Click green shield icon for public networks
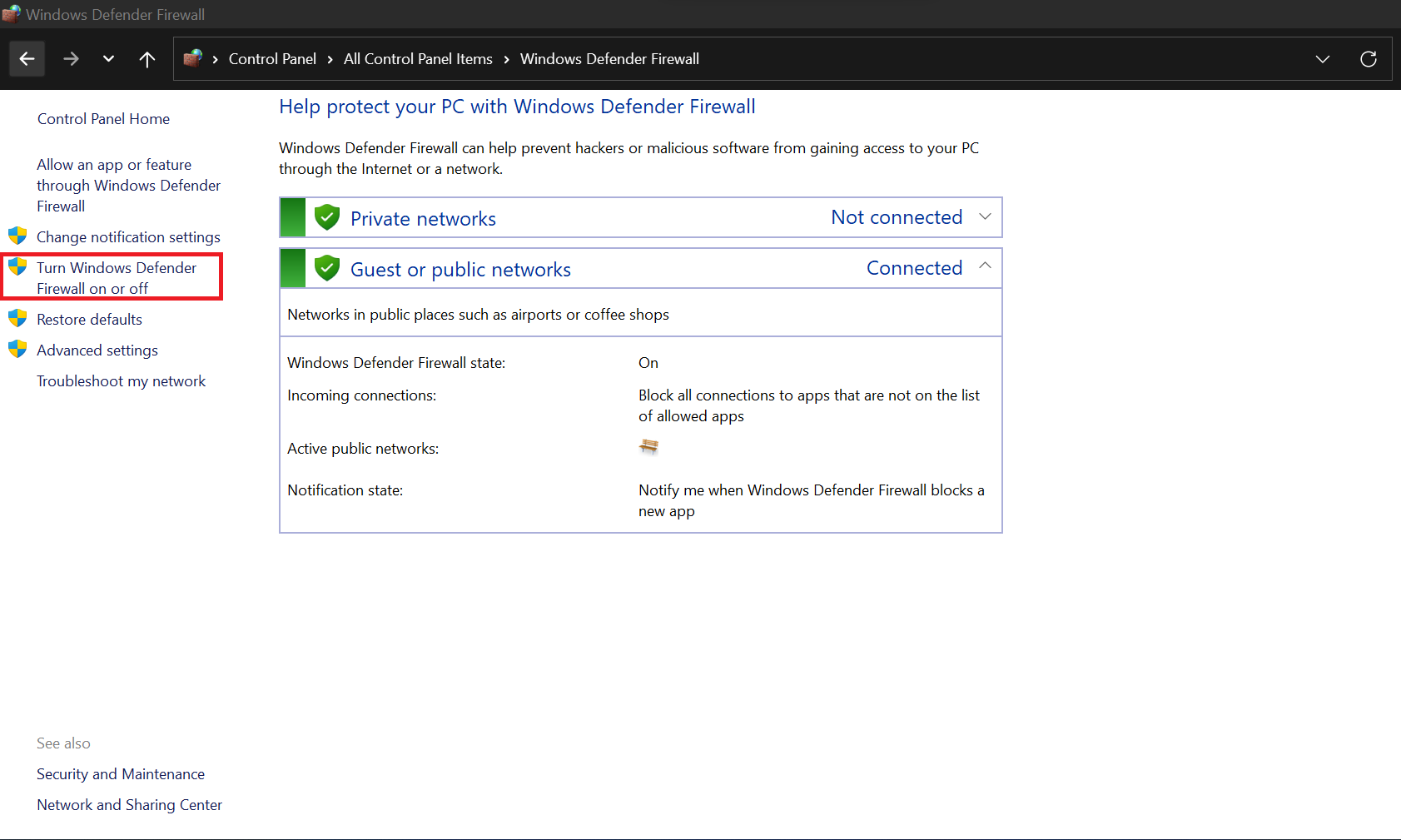The width and height of the screenshot is (1401, 840). point(327,268)
